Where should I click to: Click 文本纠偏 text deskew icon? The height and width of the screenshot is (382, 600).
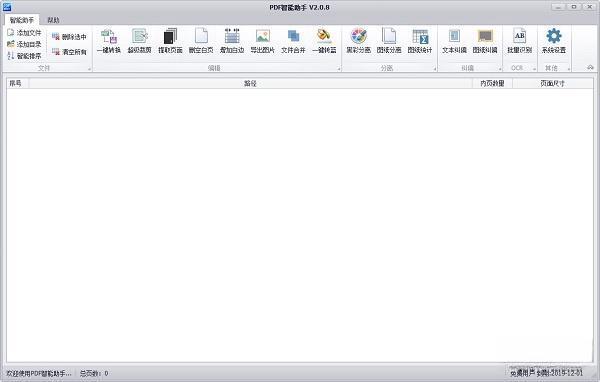[454, 41]
